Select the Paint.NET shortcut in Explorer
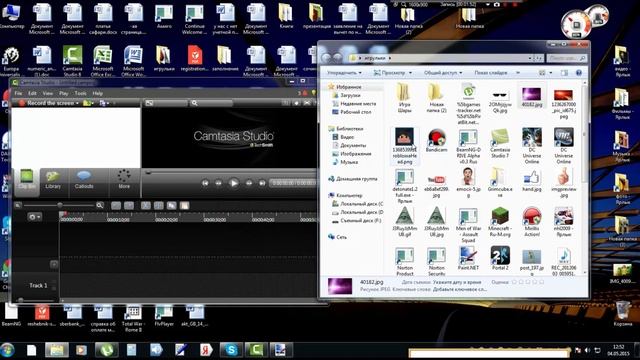Image resolution: width=640 pixels, height=360 pixels. point(468,258)
